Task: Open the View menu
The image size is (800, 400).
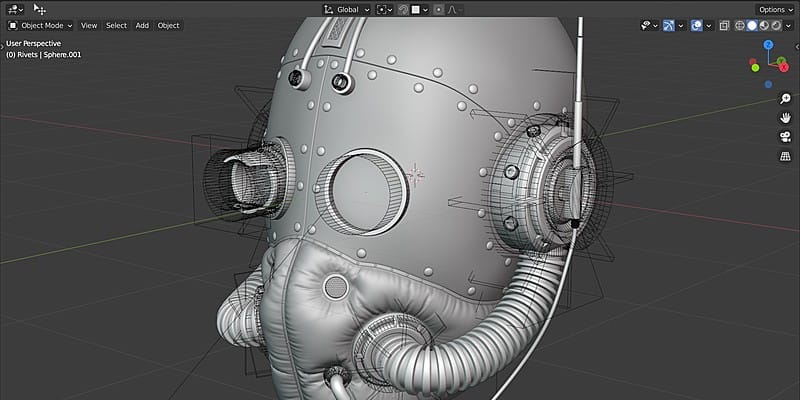Action: 89,26
